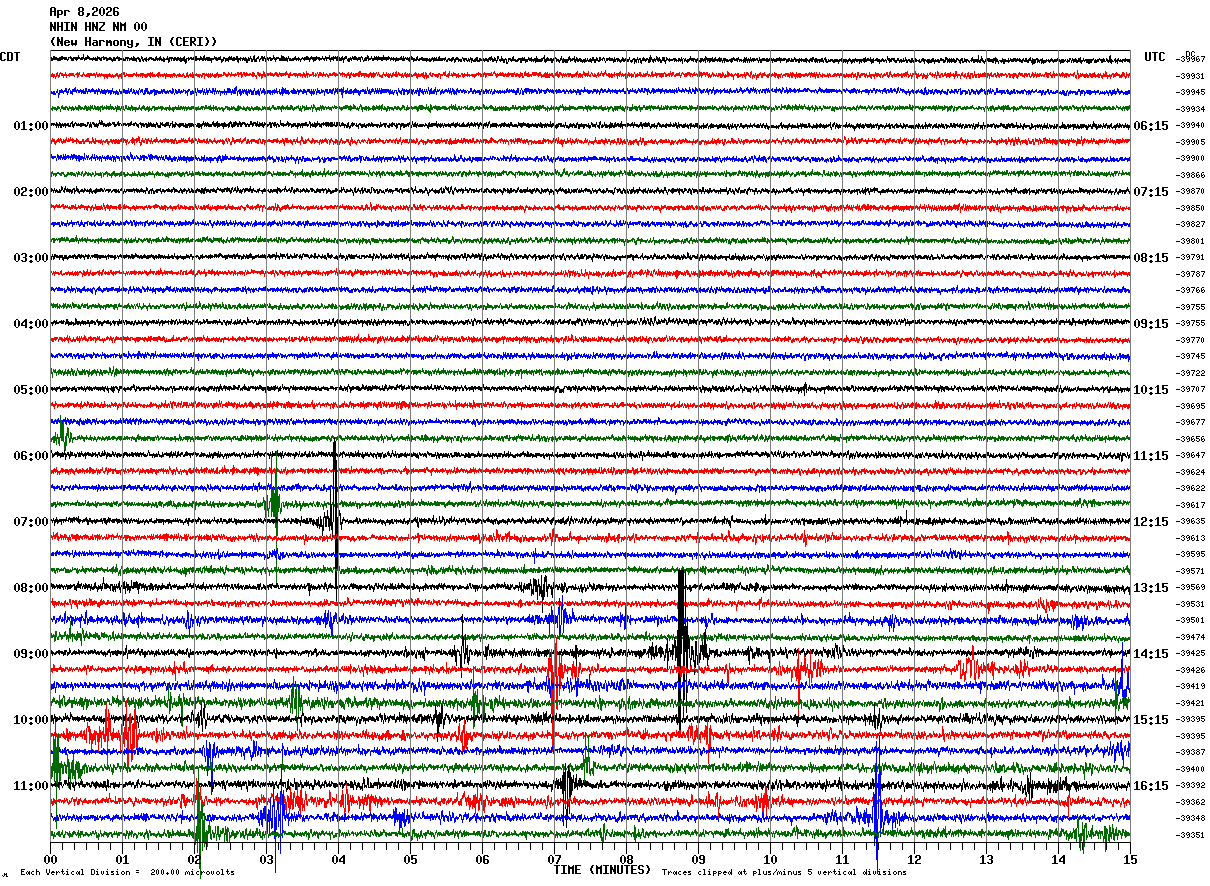Click the DC offset value '-39656'
Screen dimensions: 1210x886
(x=1191, y=439)
